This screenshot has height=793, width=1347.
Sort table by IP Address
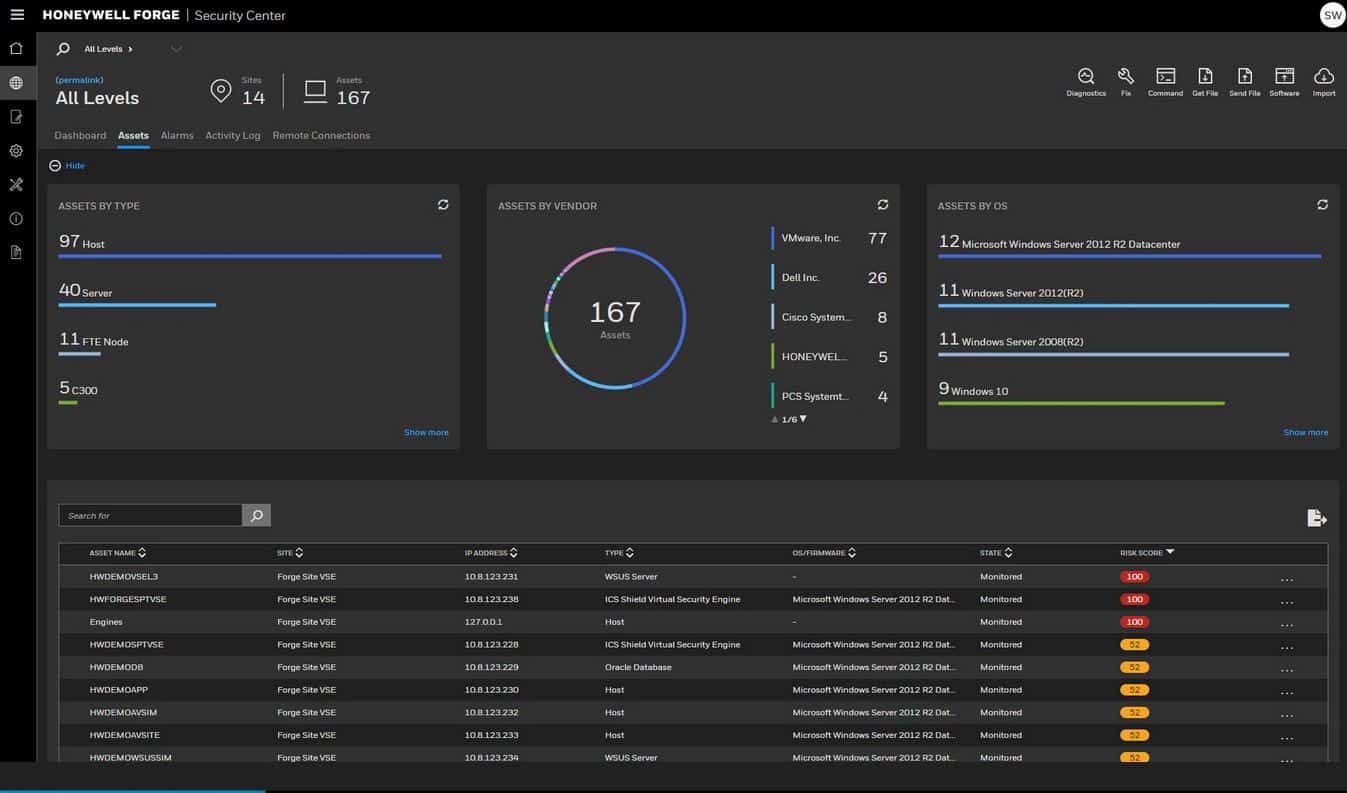492,553
